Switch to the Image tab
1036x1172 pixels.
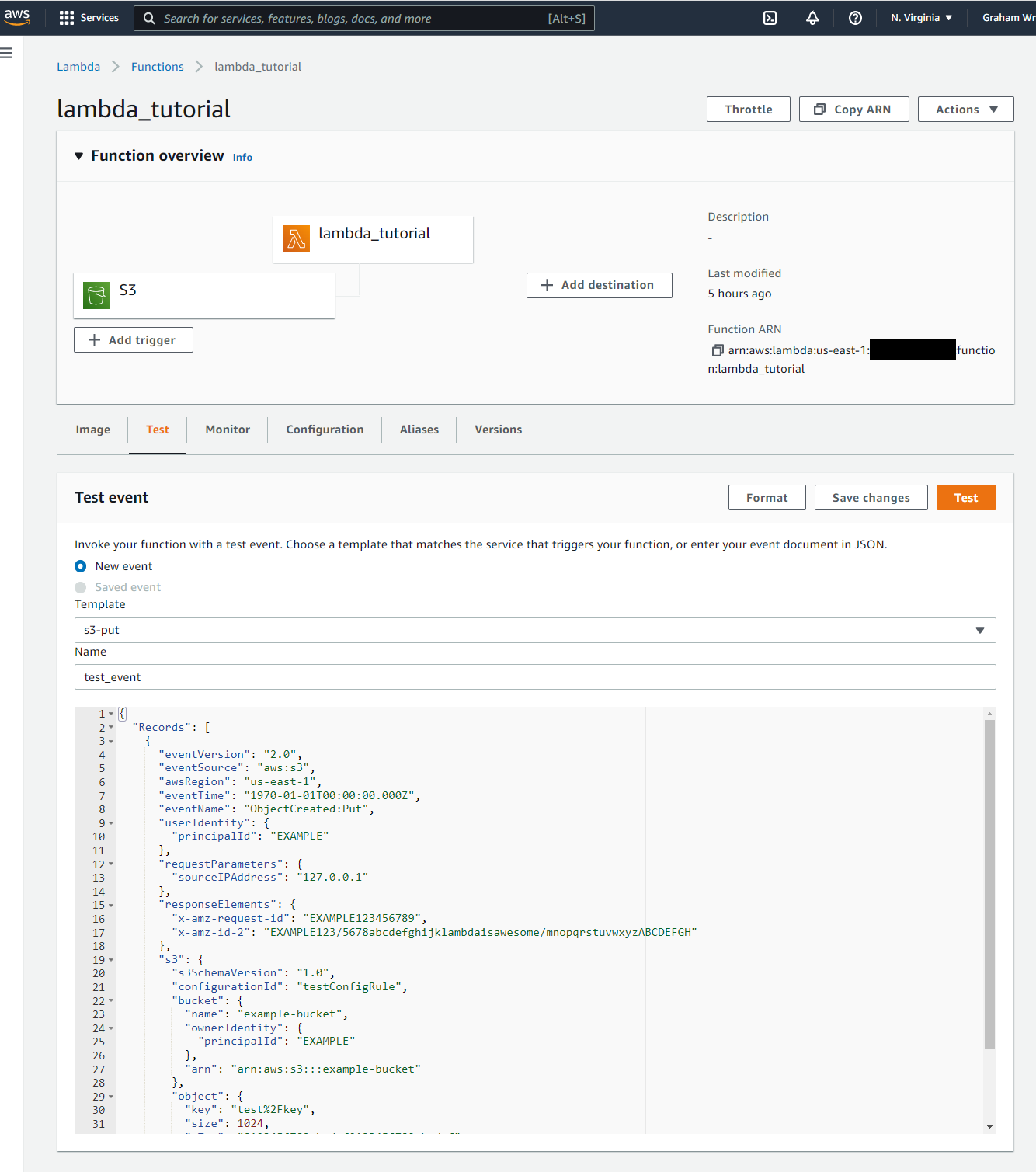pos(92,430)
